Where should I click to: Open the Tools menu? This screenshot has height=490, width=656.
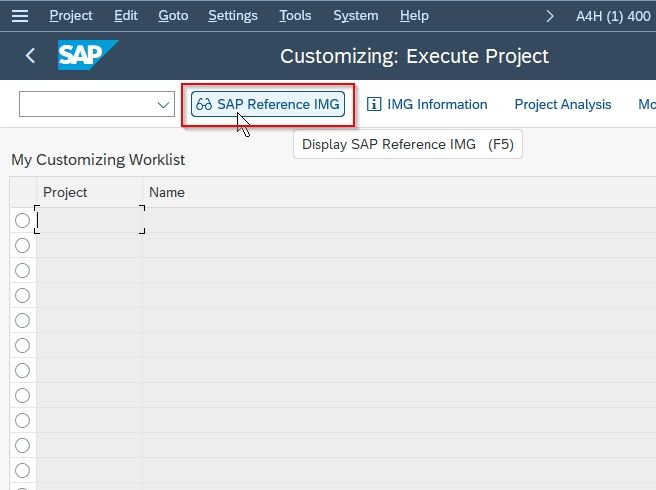point(295,16)
